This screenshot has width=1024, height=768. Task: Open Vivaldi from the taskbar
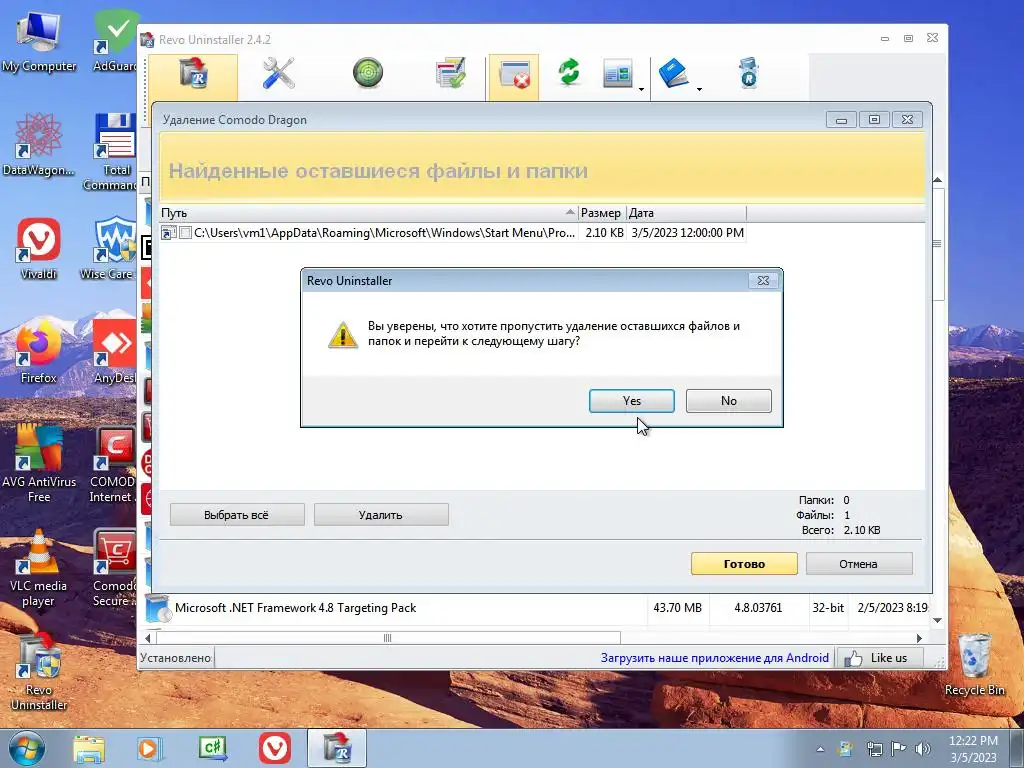click(x=275, y=748)
